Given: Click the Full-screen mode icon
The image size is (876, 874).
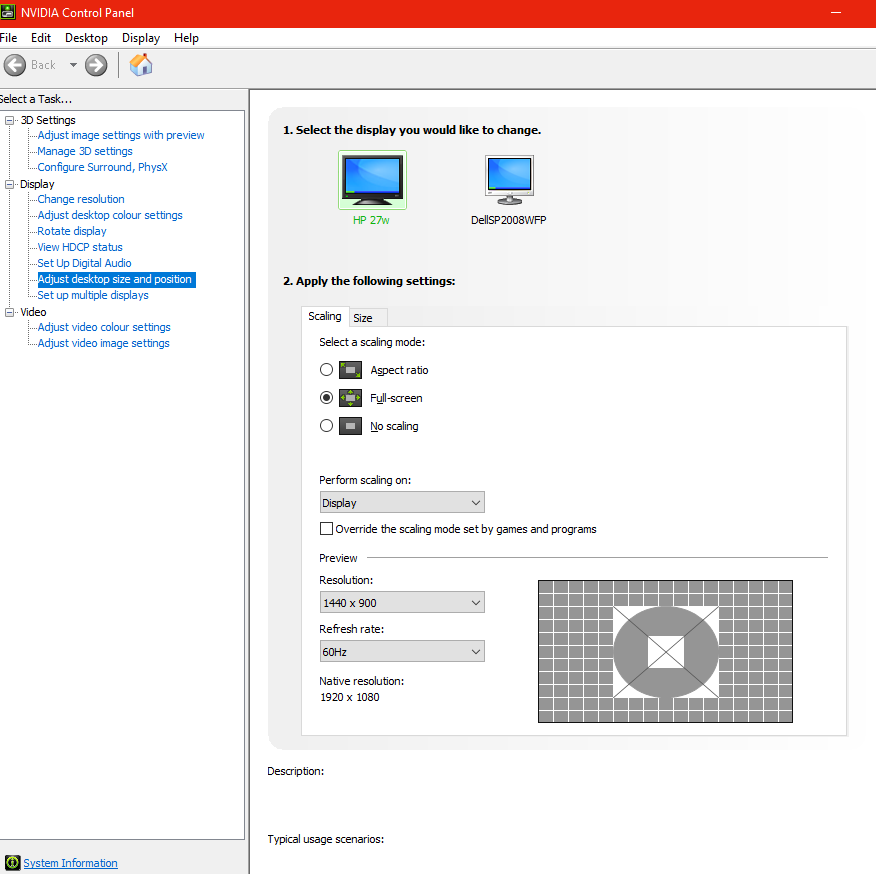Looking at the screenshot, I should (350, 398).
